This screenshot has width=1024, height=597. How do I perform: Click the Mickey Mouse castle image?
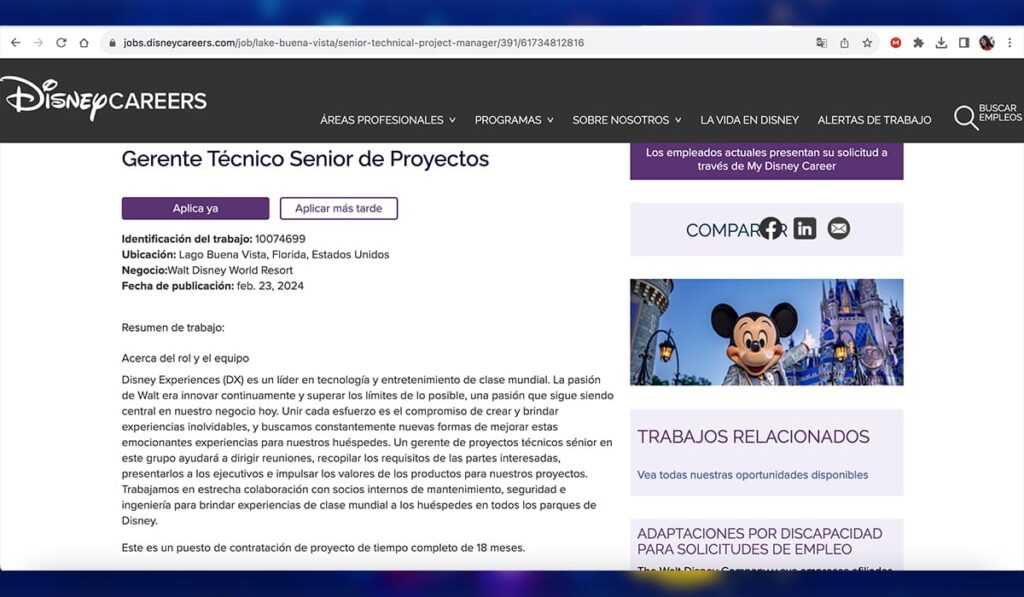[x=767, y=332]
